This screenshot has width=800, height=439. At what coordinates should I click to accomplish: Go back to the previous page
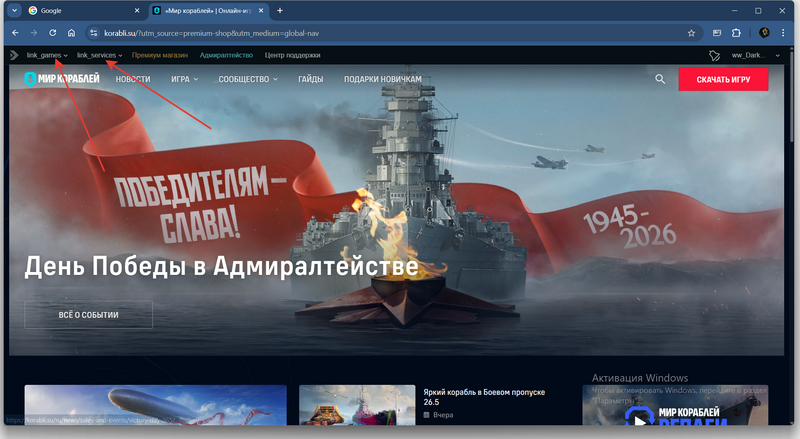pyautogui.click(x=15, y=33)
